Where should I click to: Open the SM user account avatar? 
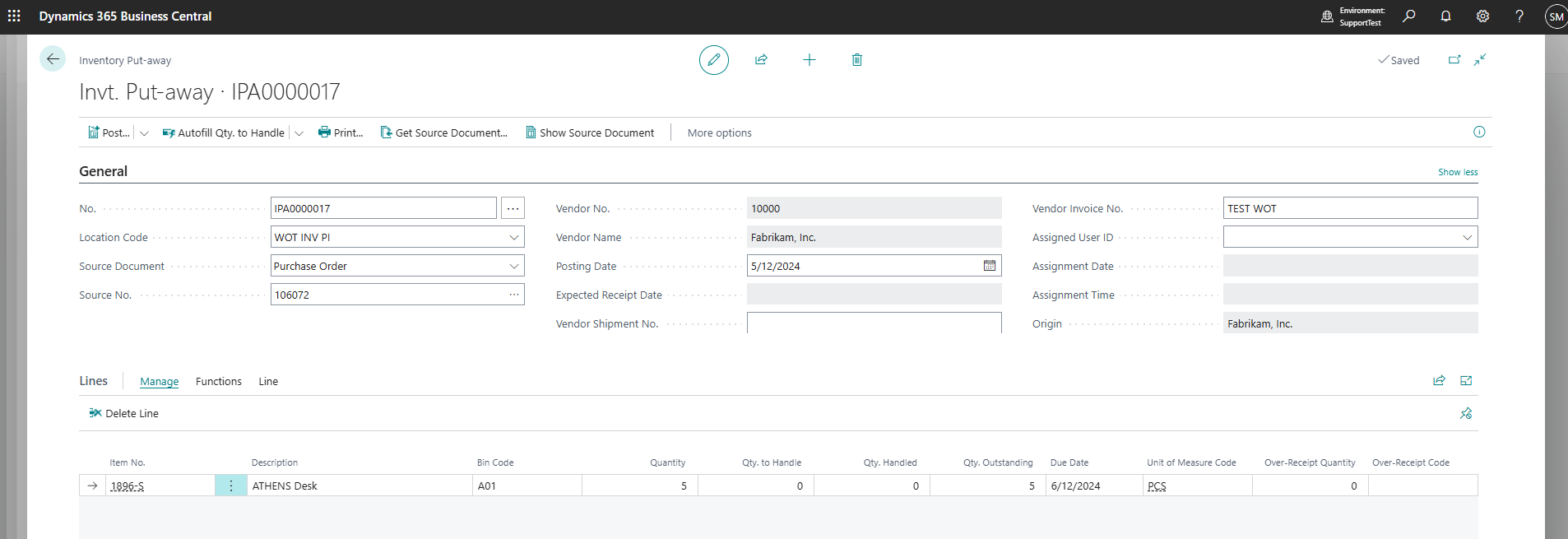click(1556, 16)
